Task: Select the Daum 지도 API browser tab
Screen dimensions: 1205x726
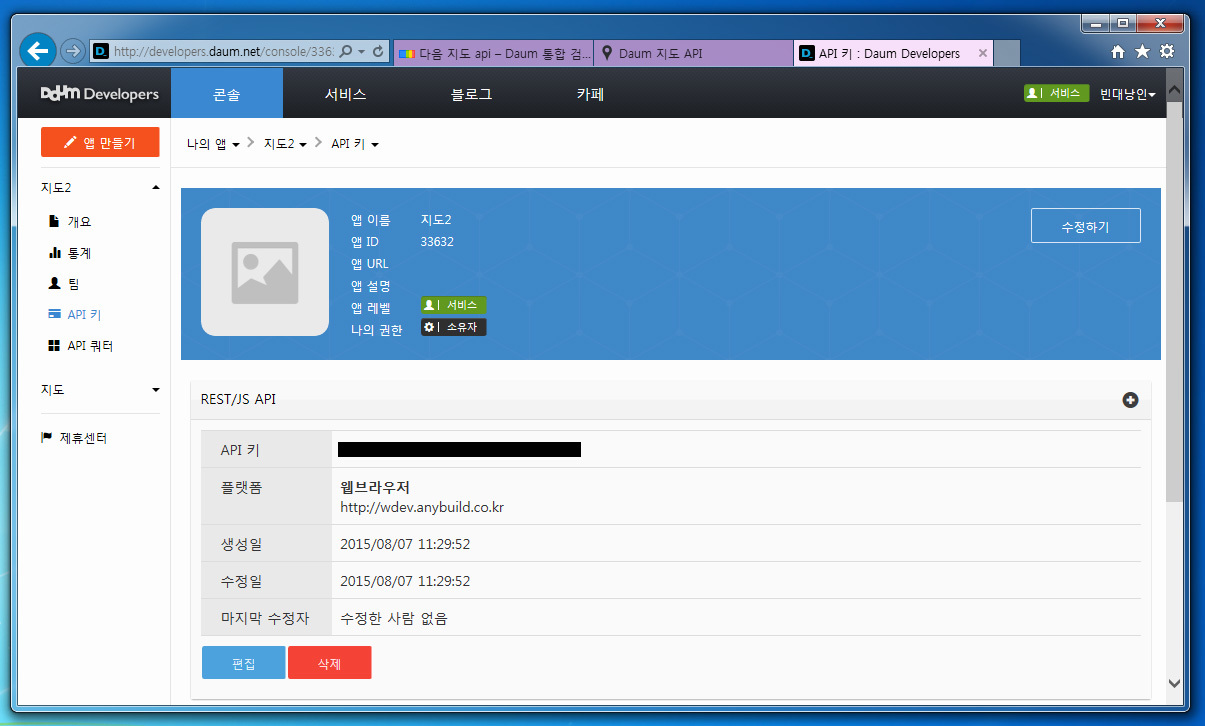Action: point(660,53)
